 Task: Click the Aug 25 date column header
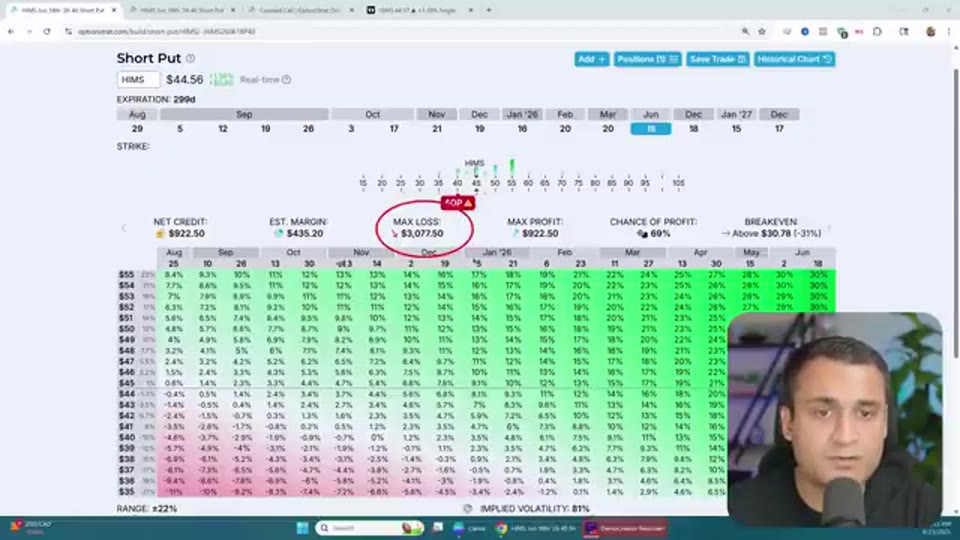click(x=174, y=264)
